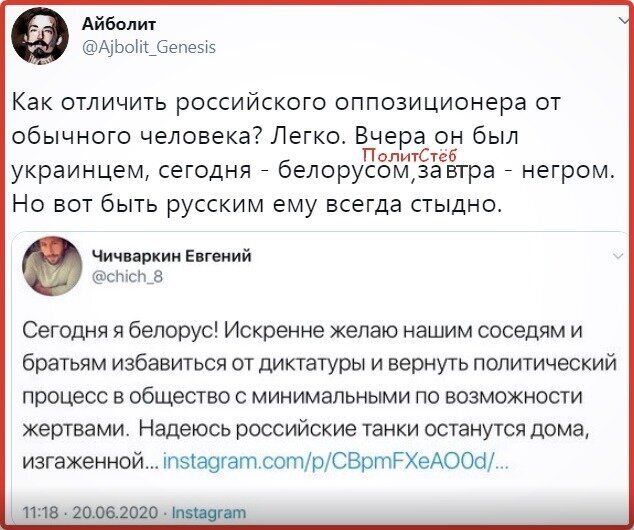
Task: Click the Айболит display name
Action: 119,24
